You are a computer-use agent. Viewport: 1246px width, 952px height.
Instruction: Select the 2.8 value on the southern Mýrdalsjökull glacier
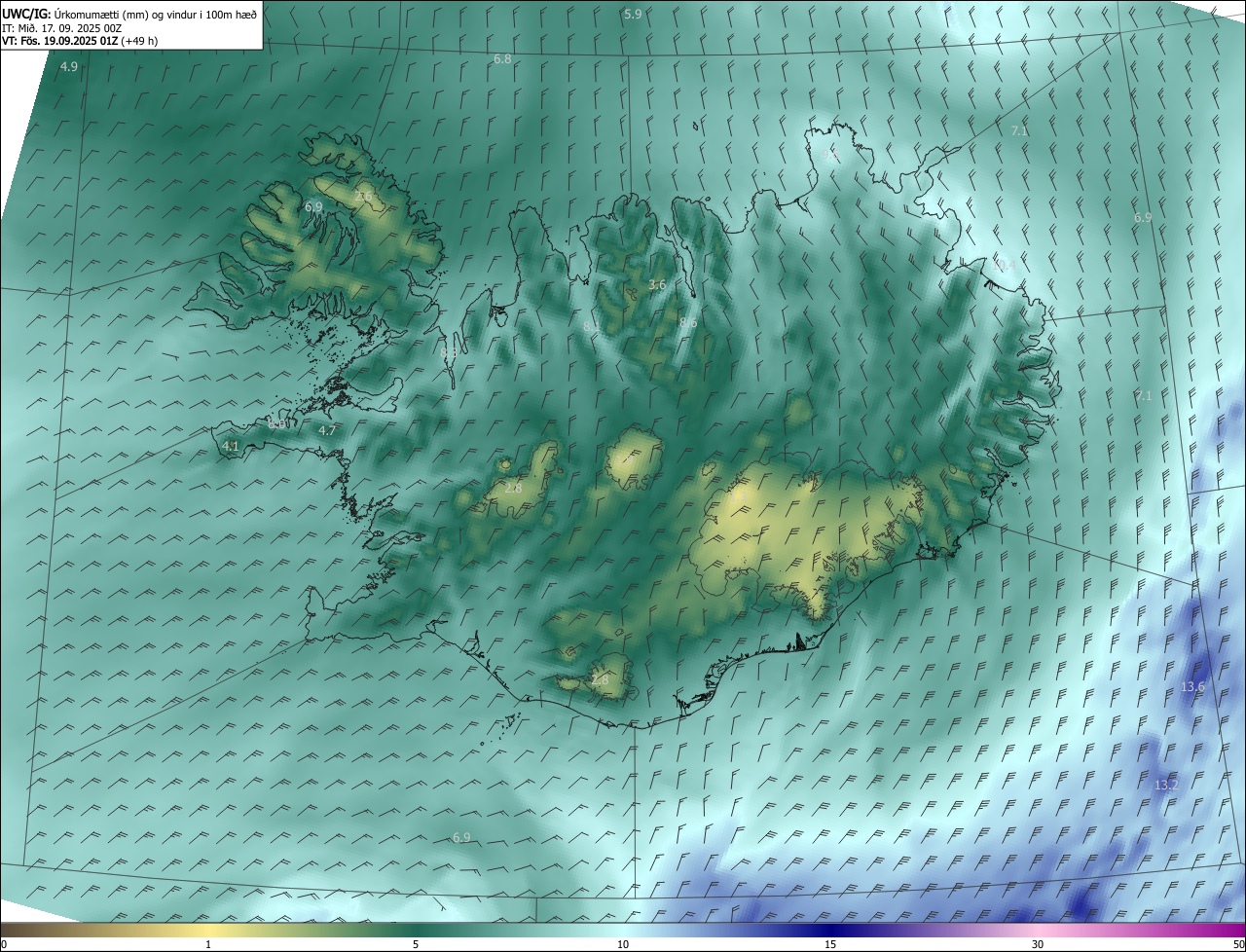coord(600,679)
